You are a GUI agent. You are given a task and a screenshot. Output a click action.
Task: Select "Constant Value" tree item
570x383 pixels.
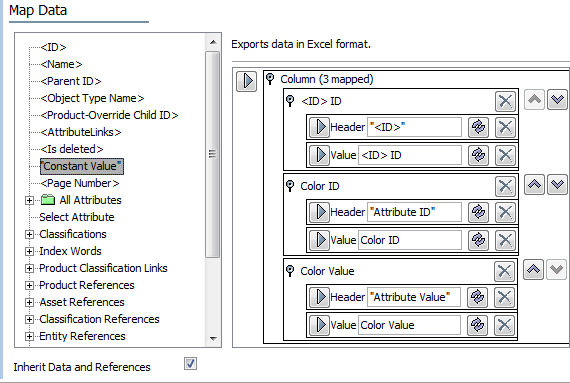click(x=82, y=166)
